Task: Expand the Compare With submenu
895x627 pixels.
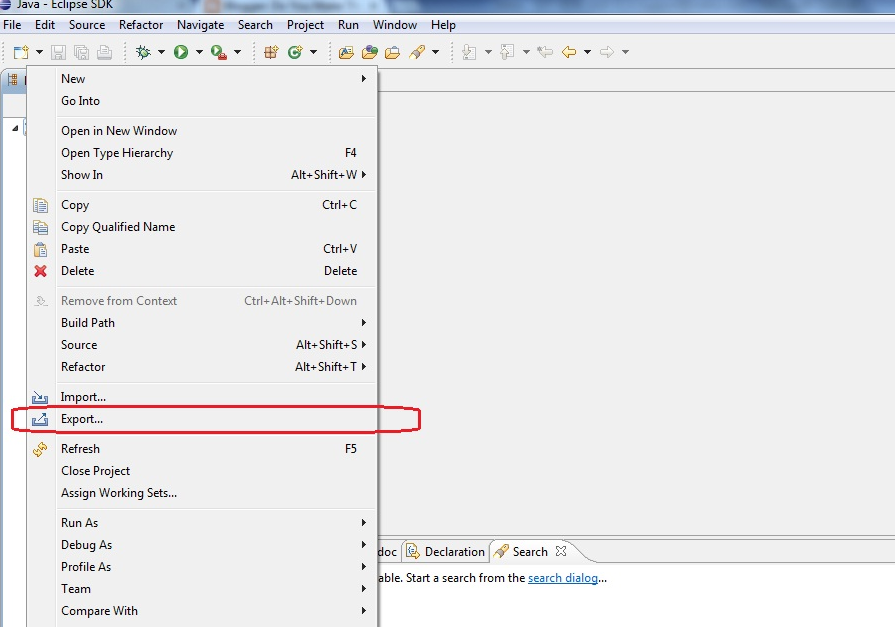Action: pos(201,611)
